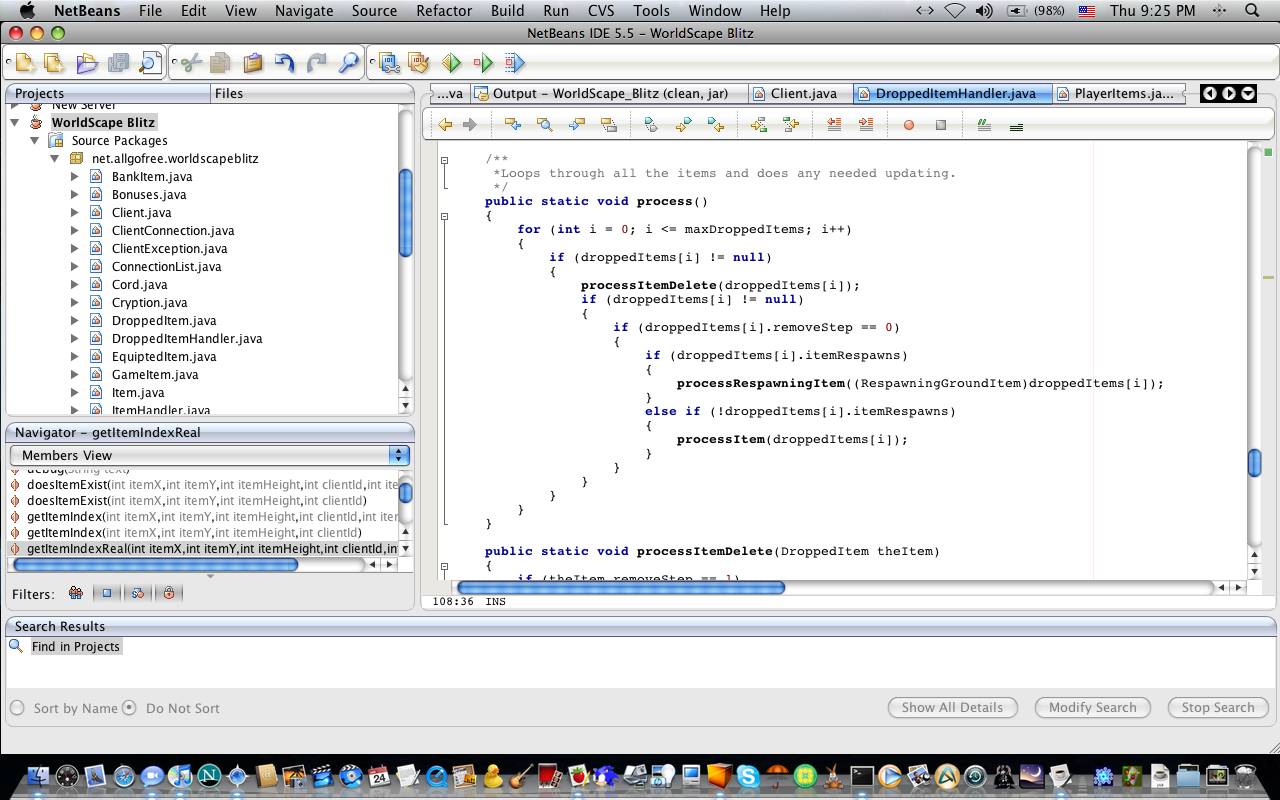Collapse the WorldScape Blitz project node
The height and width of the screenshot is (800, 1280).
tap(15, 122)
